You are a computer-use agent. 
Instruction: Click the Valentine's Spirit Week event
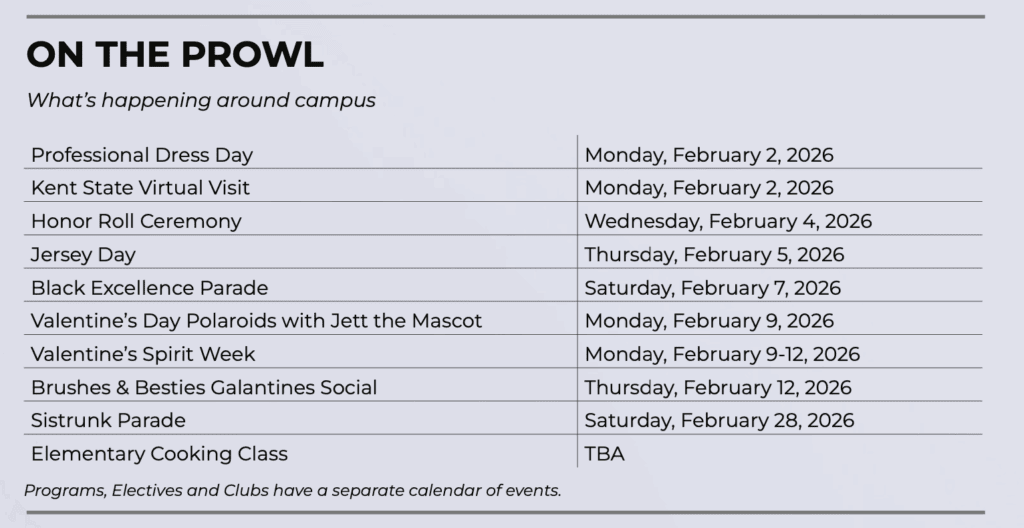click(143, 354)
